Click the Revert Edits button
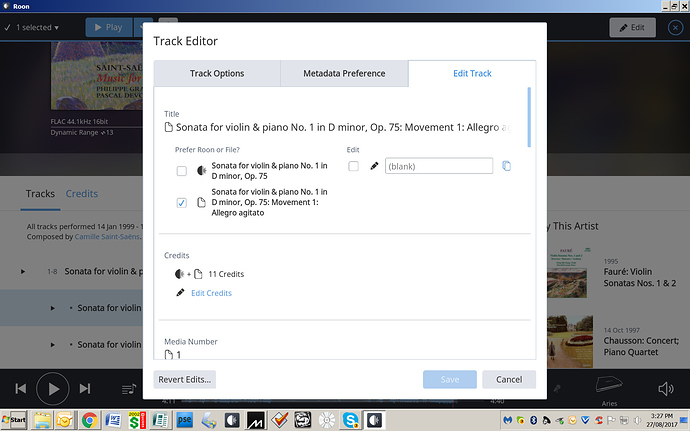 (184, 379)
